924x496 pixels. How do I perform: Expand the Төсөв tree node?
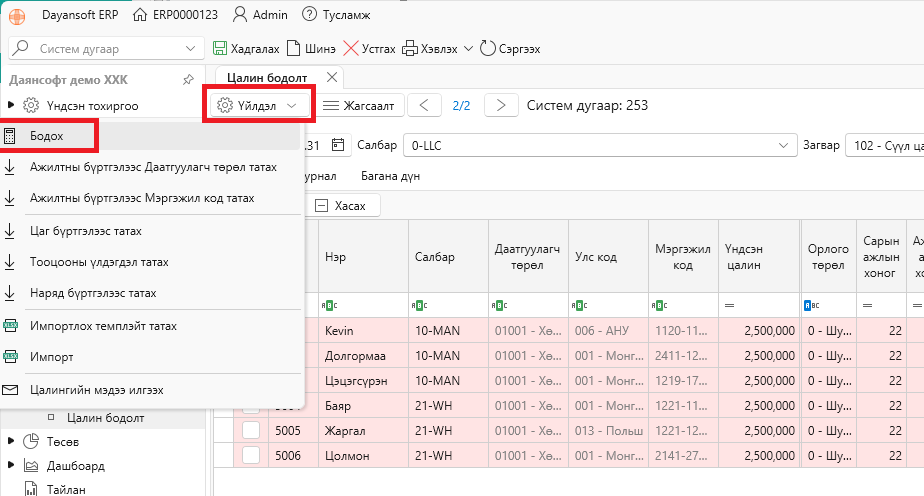pyautogui.click(x=11, y=441)
